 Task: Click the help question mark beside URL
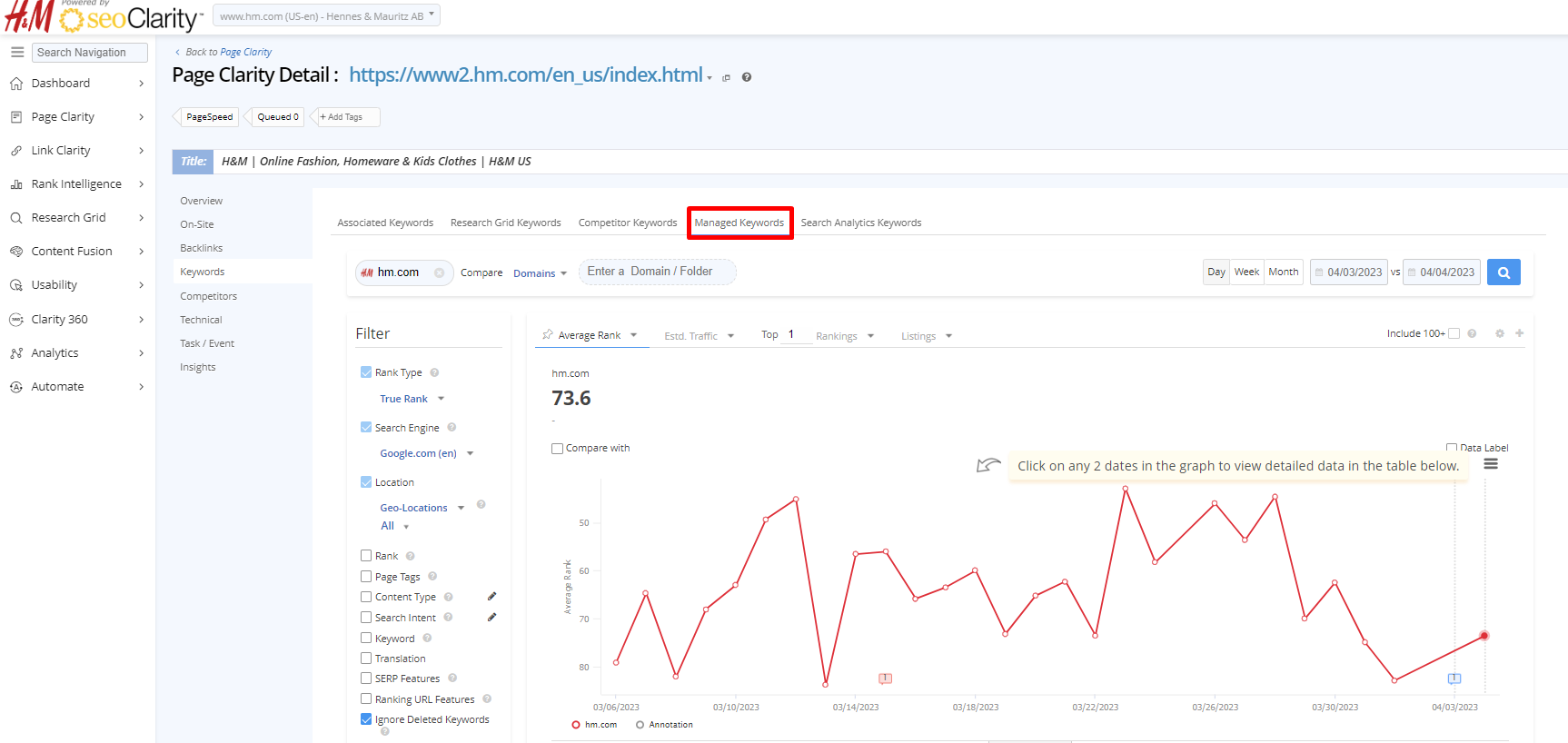pyautogui.click(x=747, y=77)
